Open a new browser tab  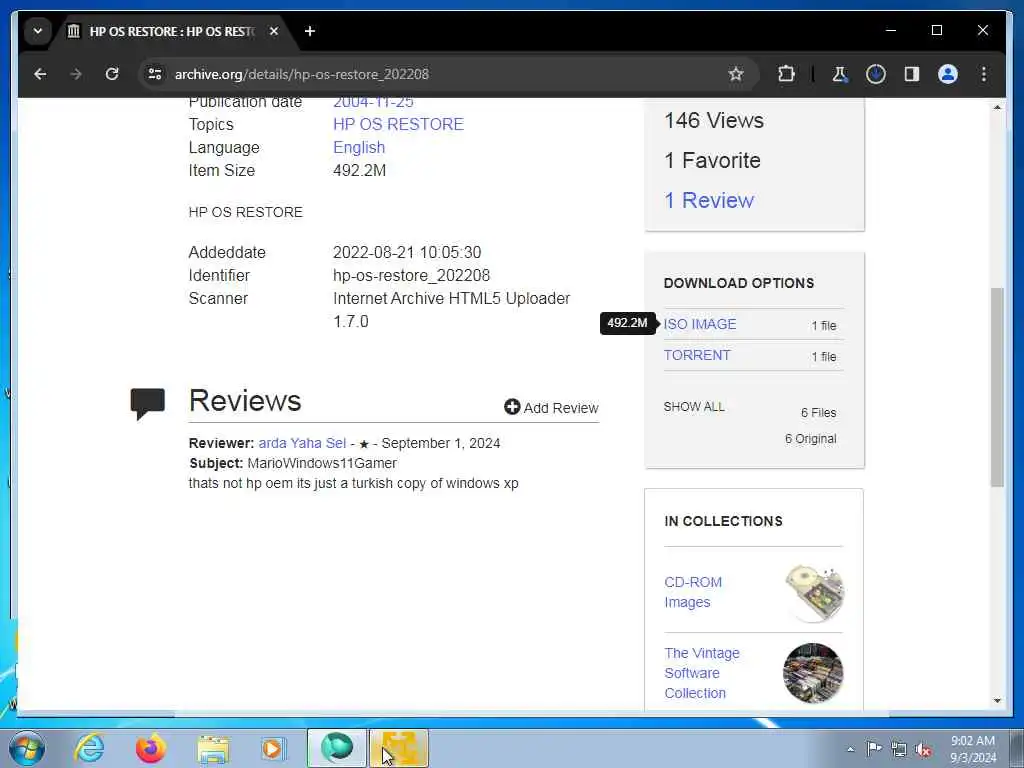click(x=310, y=31)
